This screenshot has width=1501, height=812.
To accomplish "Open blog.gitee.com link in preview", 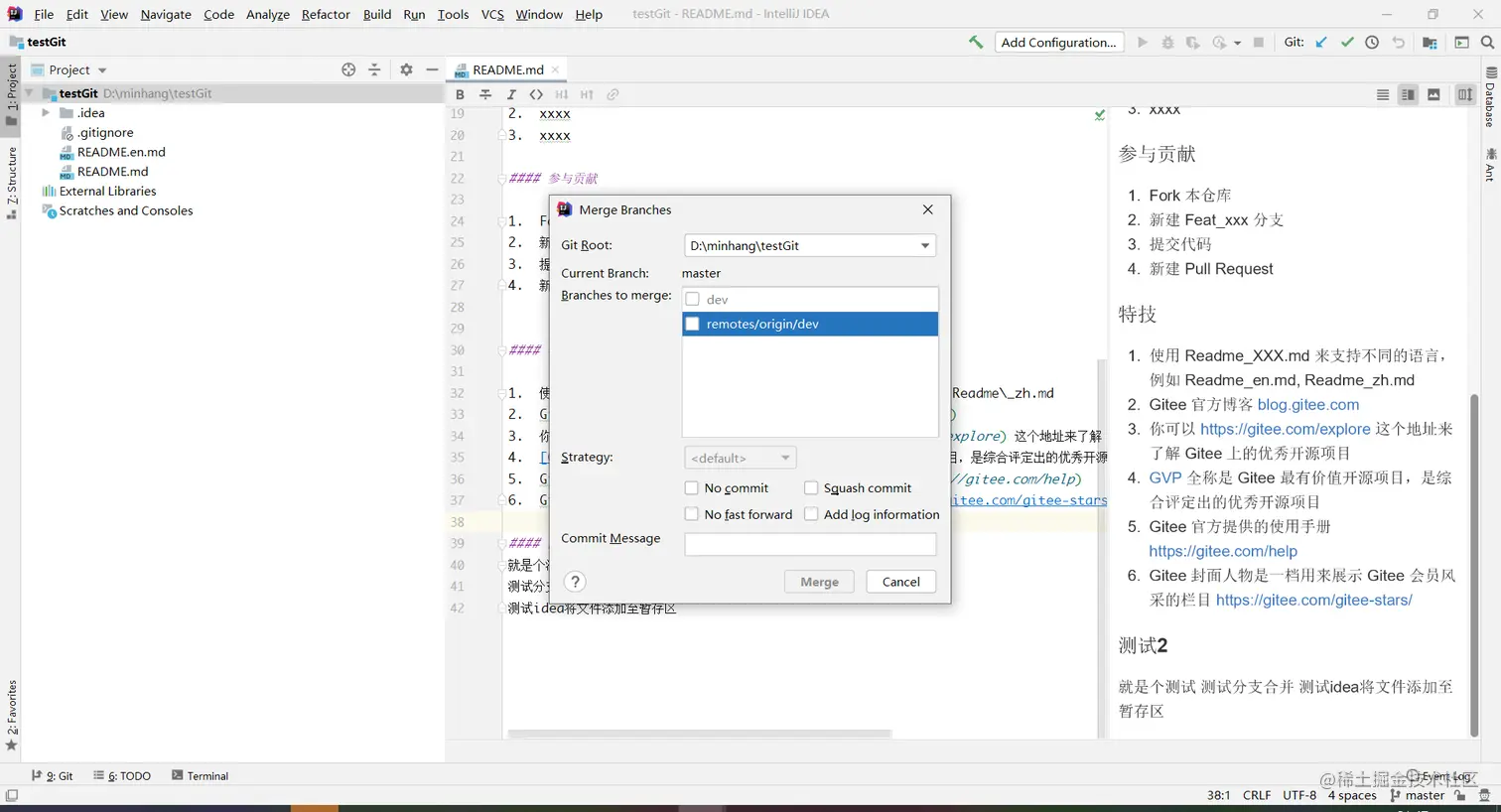I will coord(1307,404).
